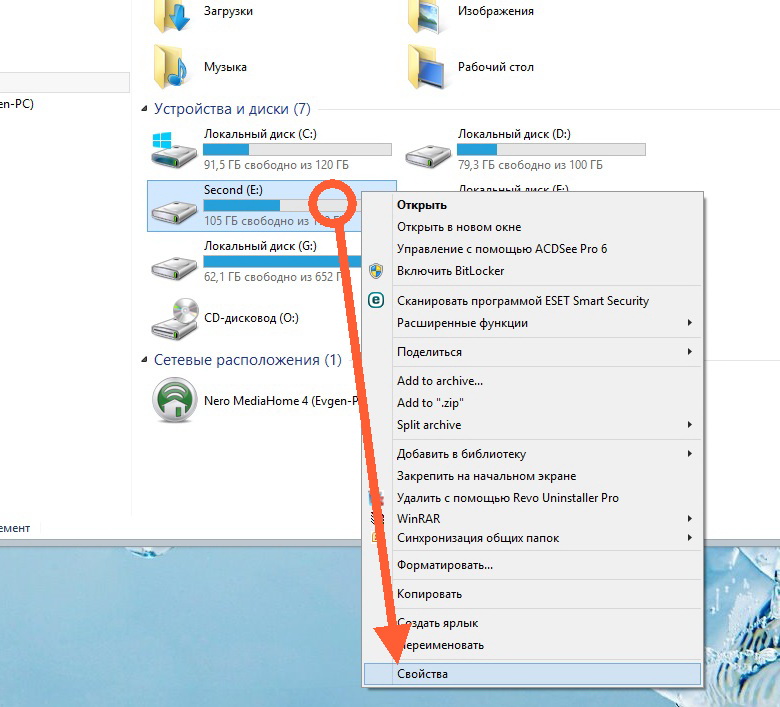This screenshot has height=707, width=780.
Task: Click the Local Disk (C:) drive icon
Action: 174,150
